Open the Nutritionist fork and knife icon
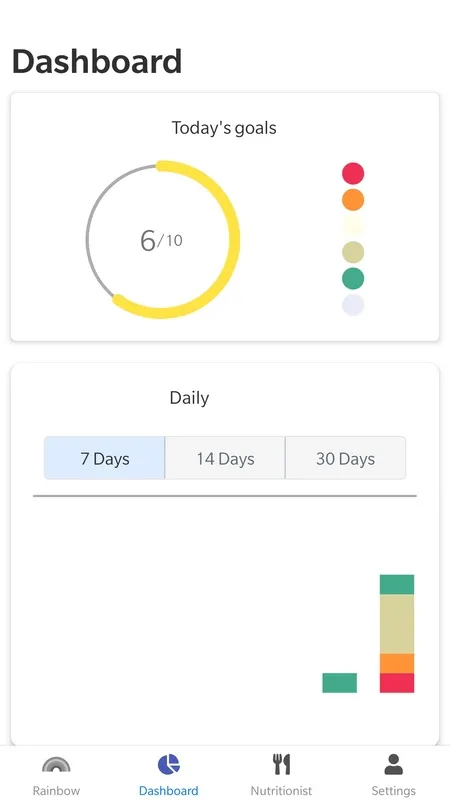Image resolution: width=450 pixels, height=800 pixels. (281, 764)
